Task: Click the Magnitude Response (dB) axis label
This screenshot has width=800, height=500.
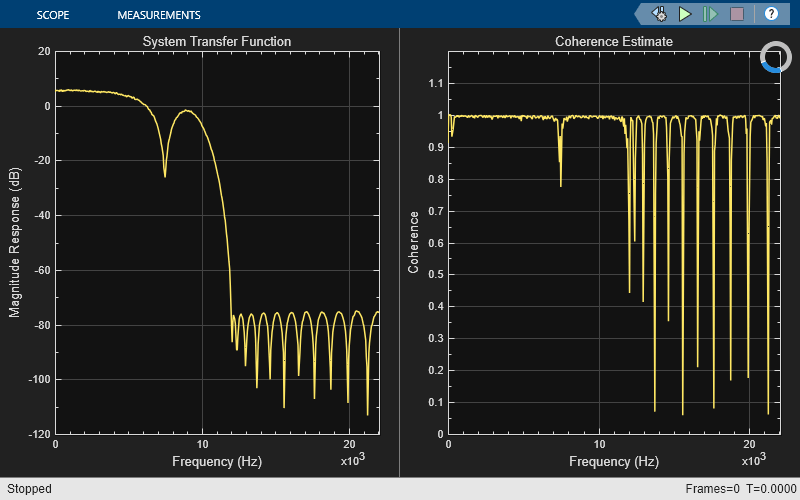Action: (x=15, y=241)
